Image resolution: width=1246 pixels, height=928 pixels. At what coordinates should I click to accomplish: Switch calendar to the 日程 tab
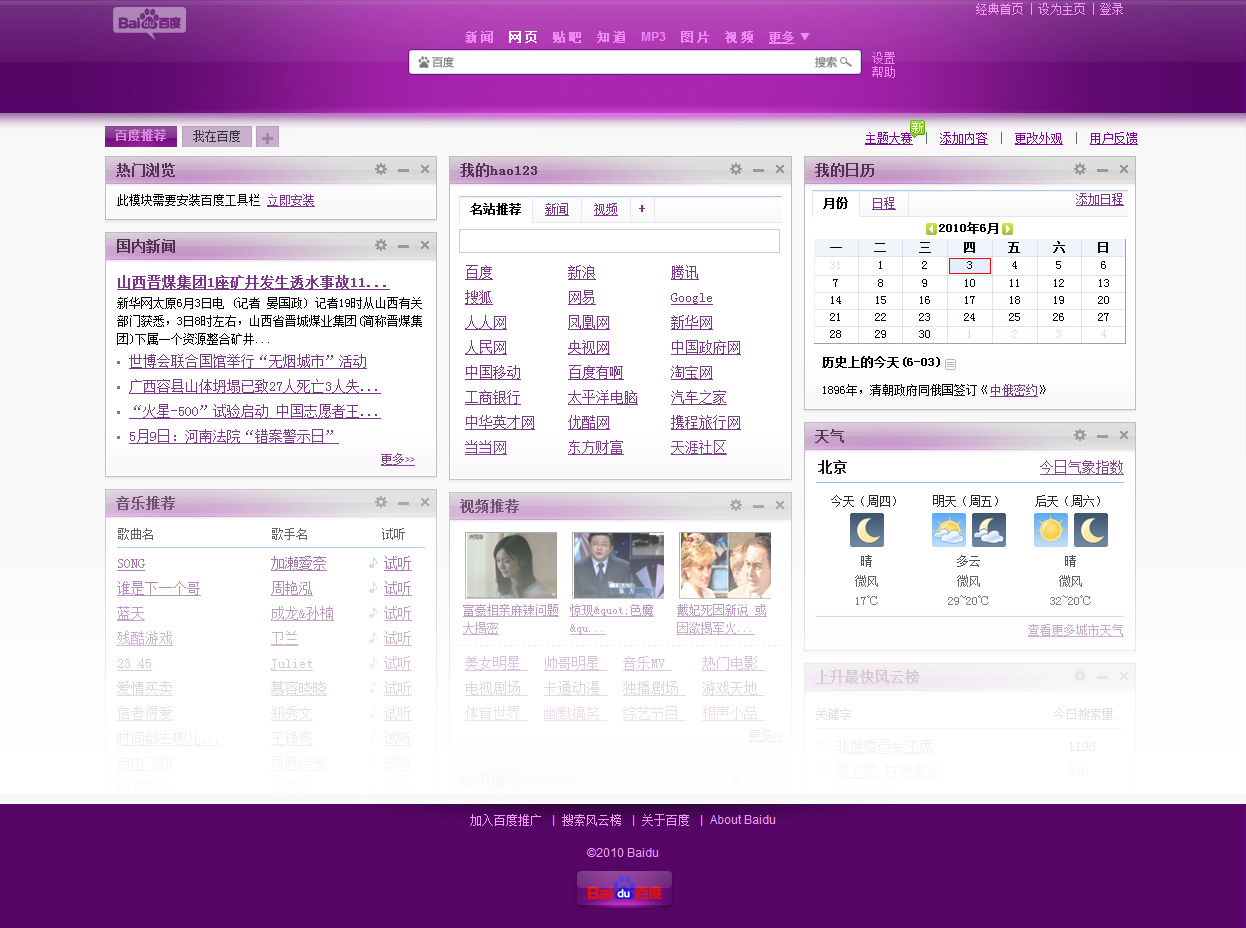pyautogui.click(x=883, y=203)
